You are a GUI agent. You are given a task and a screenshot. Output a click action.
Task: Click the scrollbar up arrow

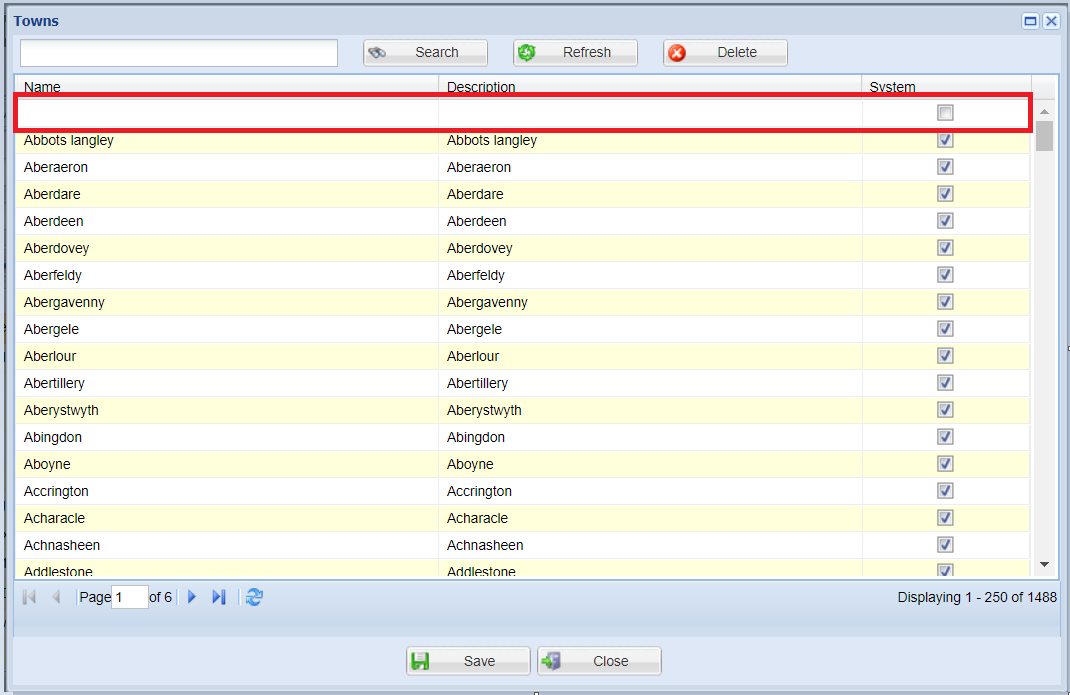(x=1044, y=111)
